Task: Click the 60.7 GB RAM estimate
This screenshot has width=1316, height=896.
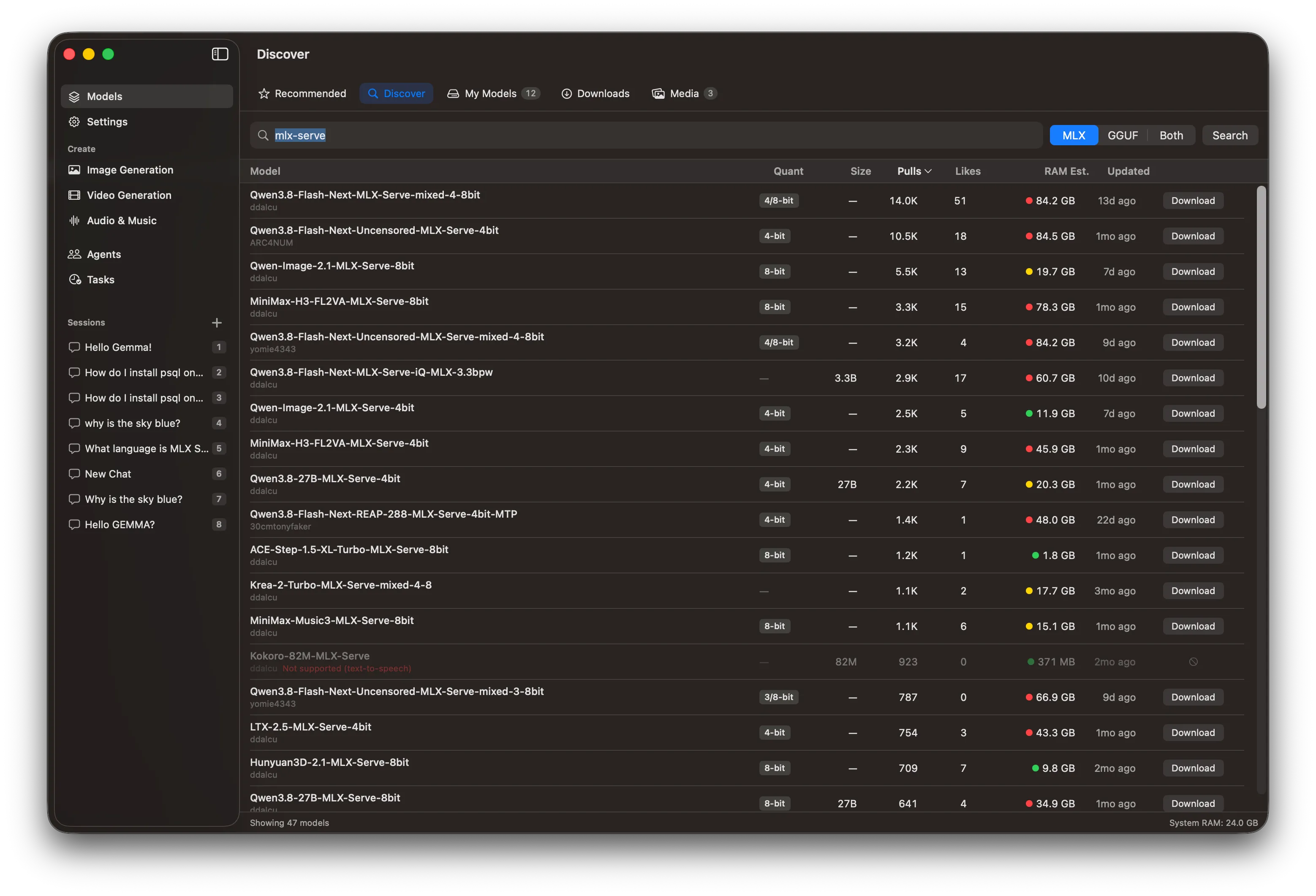Action: coord(1055,378)
